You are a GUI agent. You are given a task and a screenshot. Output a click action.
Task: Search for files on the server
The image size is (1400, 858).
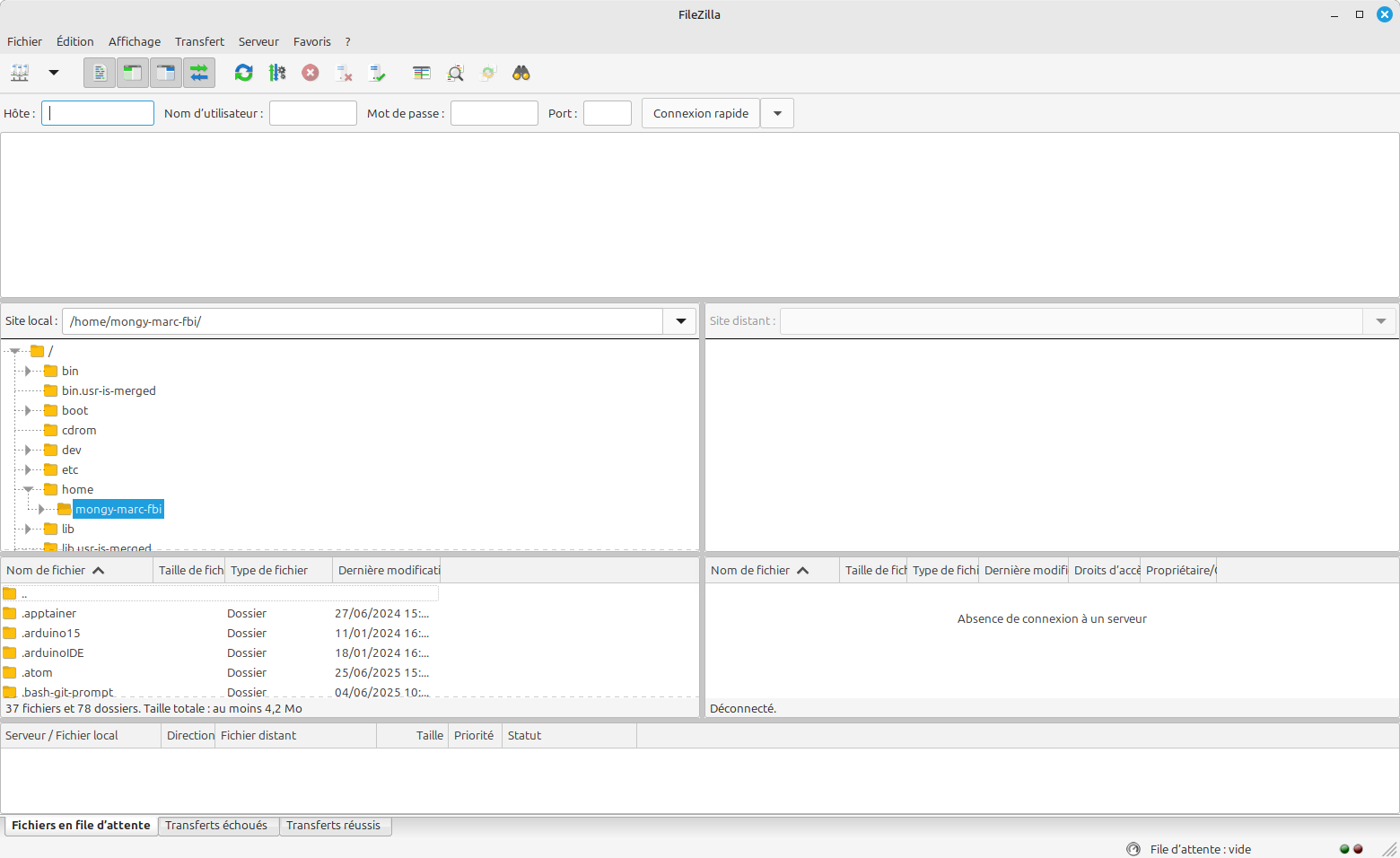tap(521, 73)
